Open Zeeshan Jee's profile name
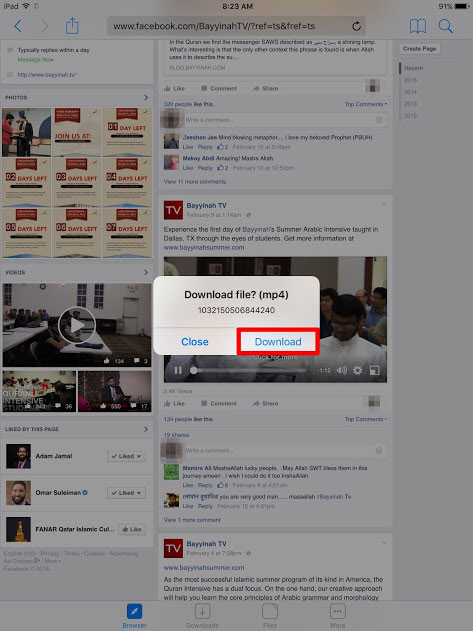Viewport: 473px width, 631px height. [x=200, y=137]
